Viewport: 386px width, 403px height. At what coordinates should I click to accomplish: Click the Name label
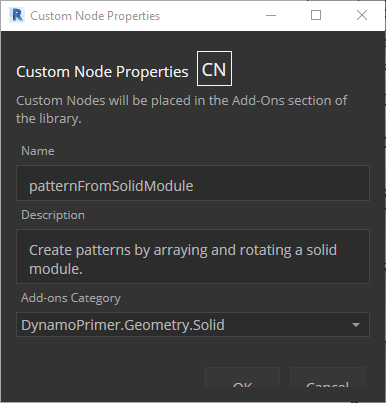(38, 151)
